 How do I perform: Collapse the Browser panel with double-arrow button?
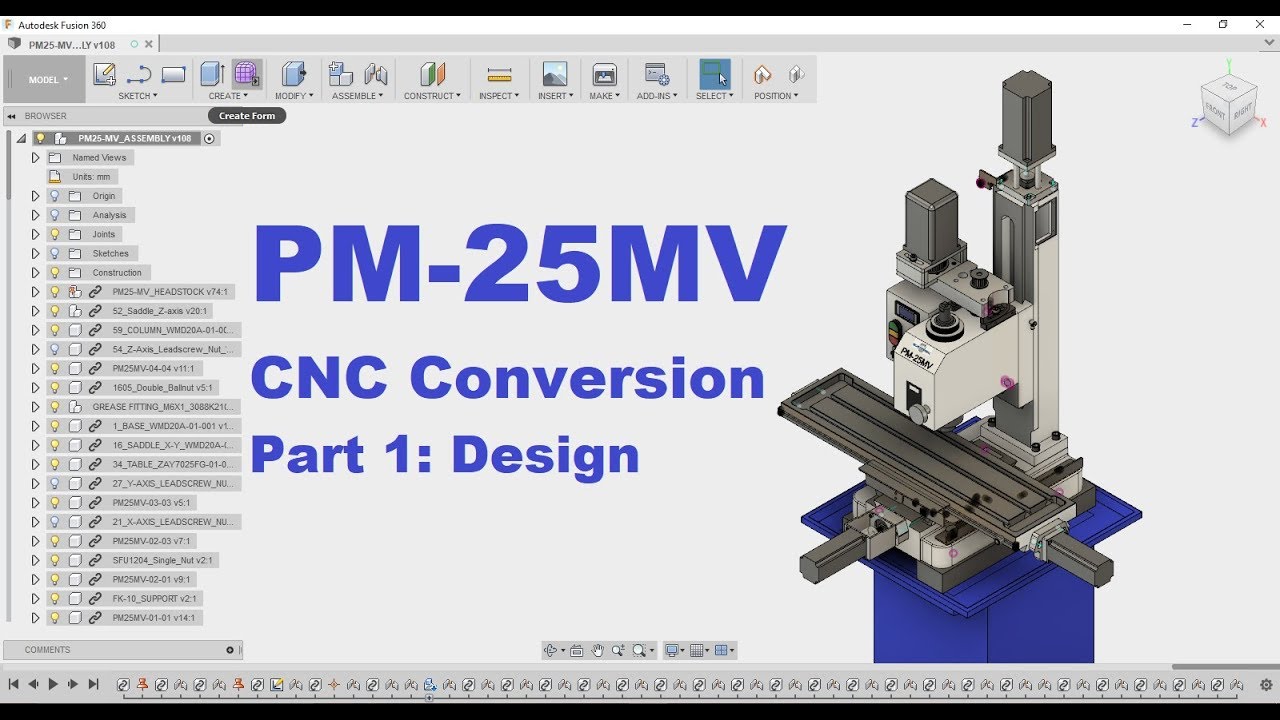12,116
